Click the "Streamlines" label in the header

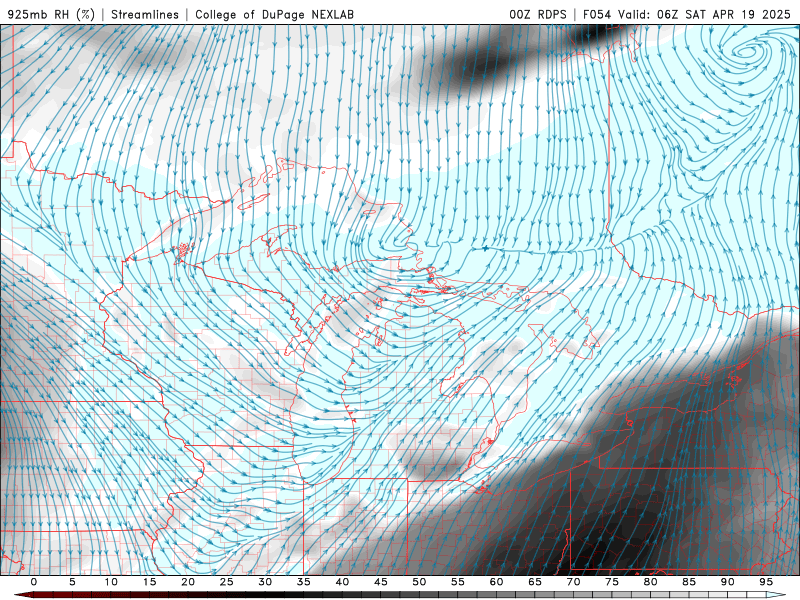pos(145,14)
